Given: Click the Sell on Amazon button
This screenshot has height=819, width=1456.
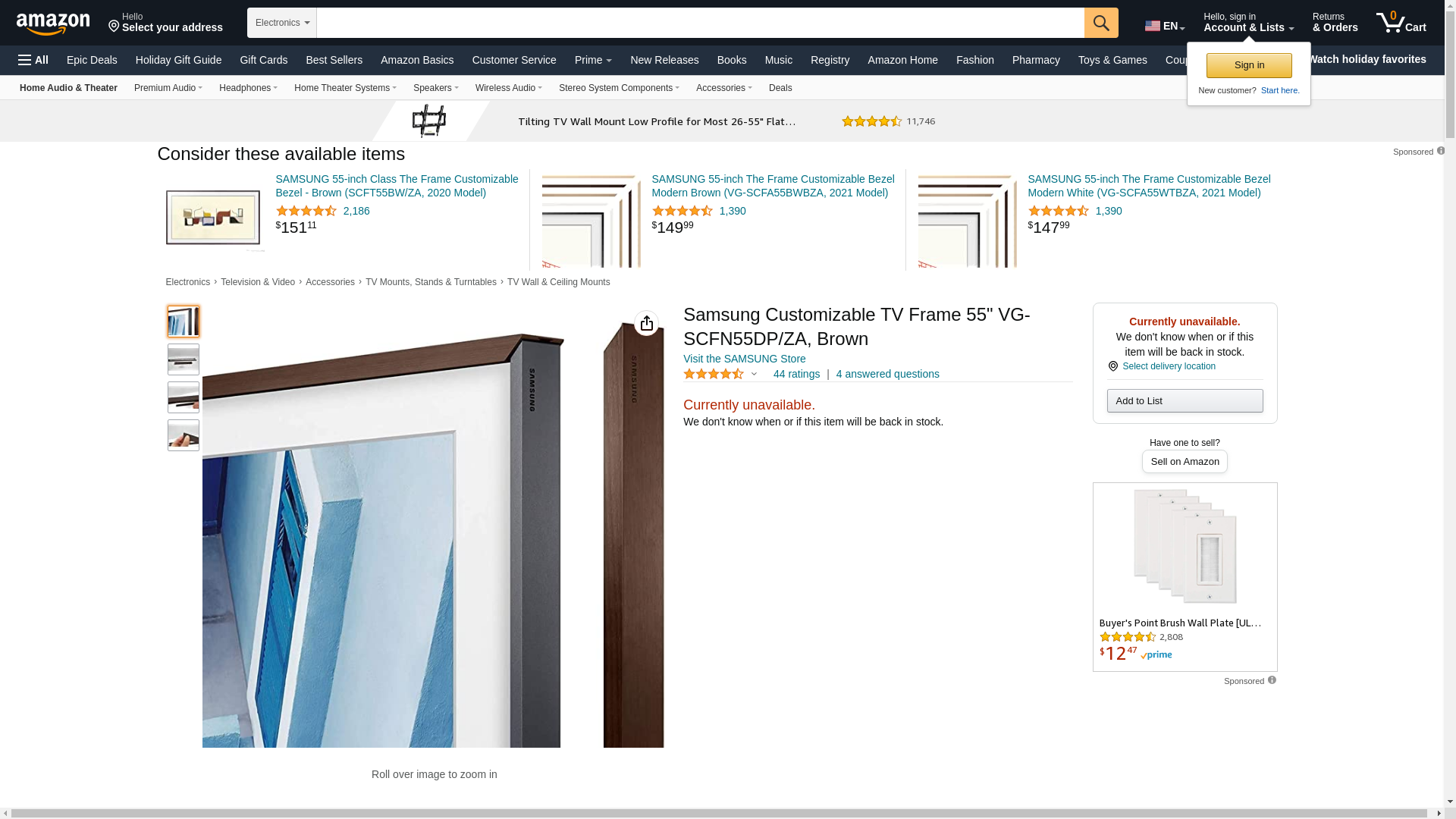Looking at the screenshot, I should click(1185, 462).
